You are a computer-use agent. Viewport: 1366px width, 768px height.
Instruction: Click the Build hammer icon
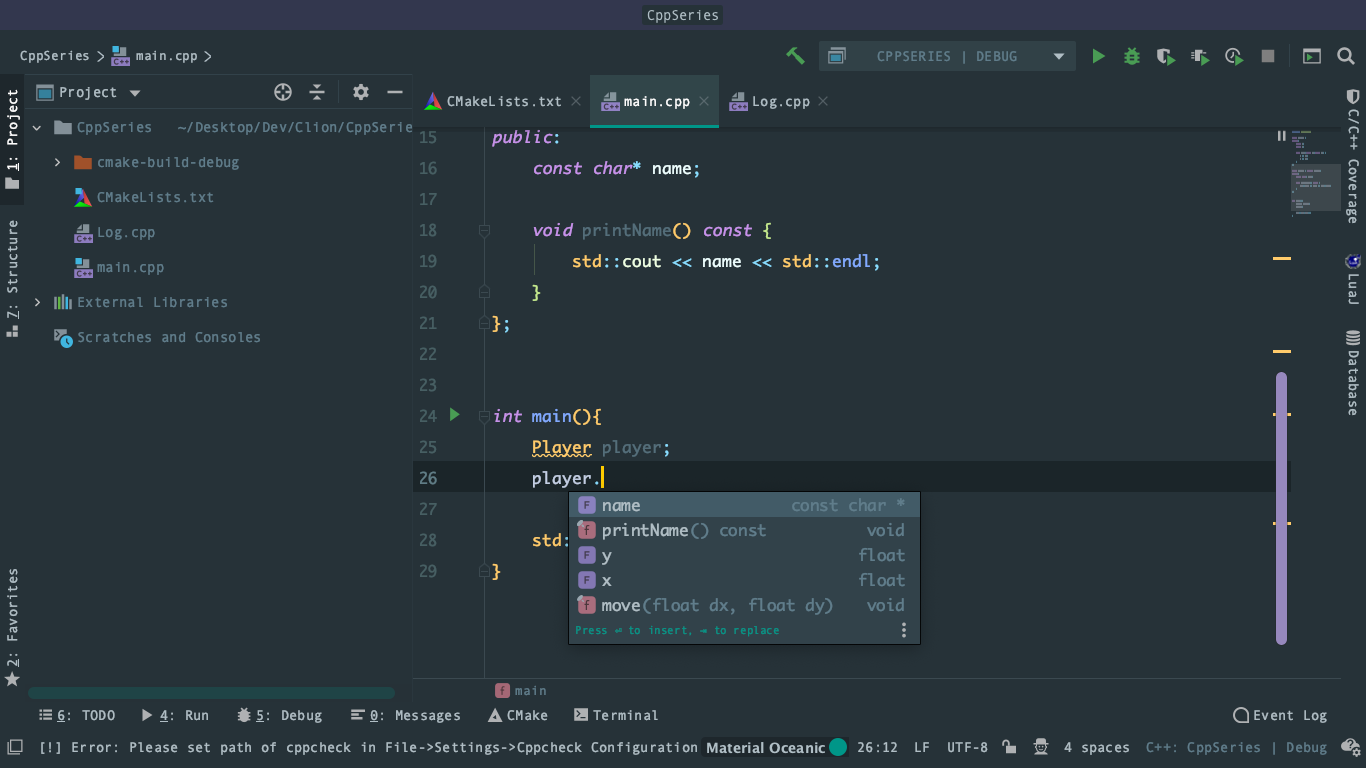(x=796, y=56)
